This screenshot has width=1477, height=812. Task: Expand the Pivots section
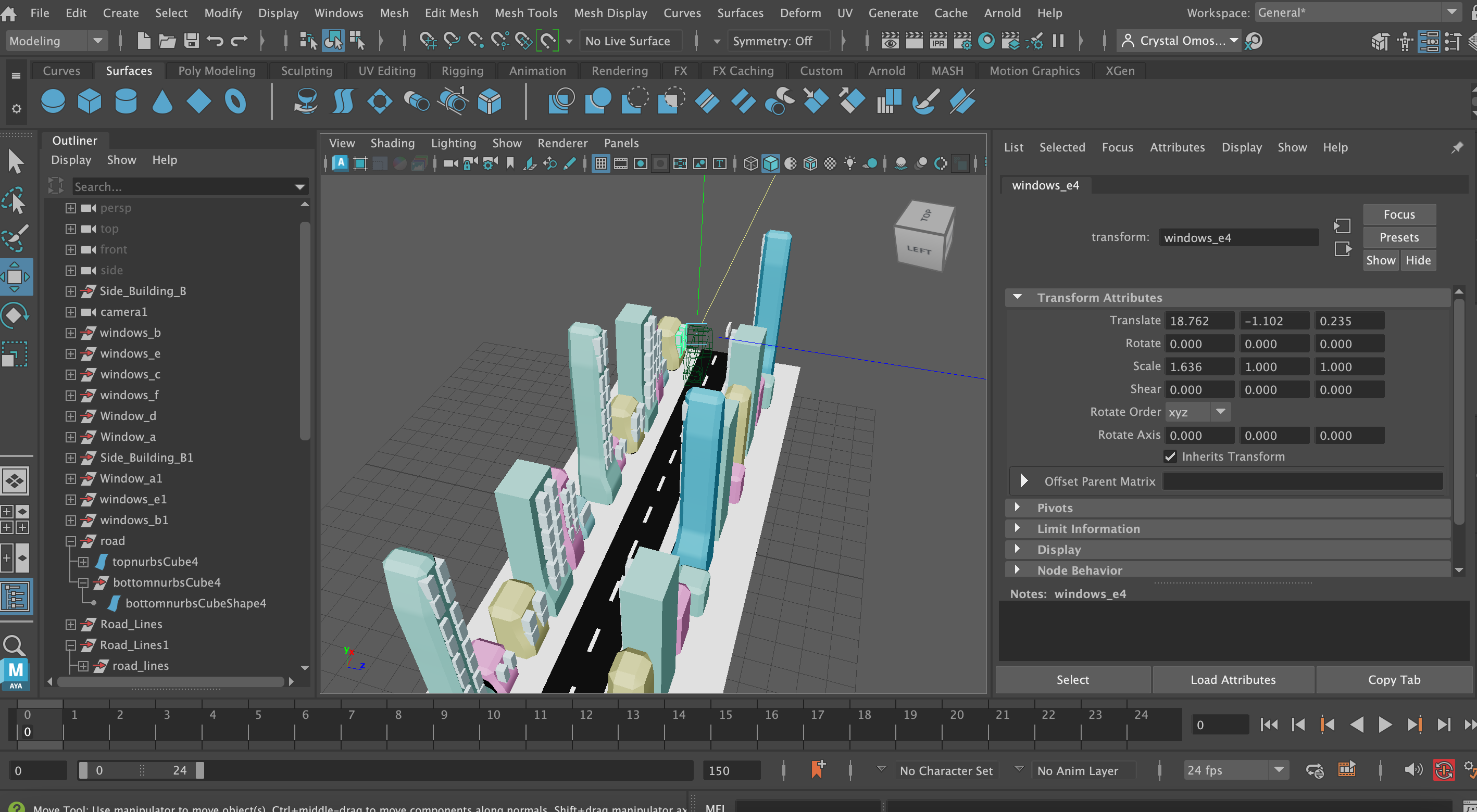point(1017,507)
